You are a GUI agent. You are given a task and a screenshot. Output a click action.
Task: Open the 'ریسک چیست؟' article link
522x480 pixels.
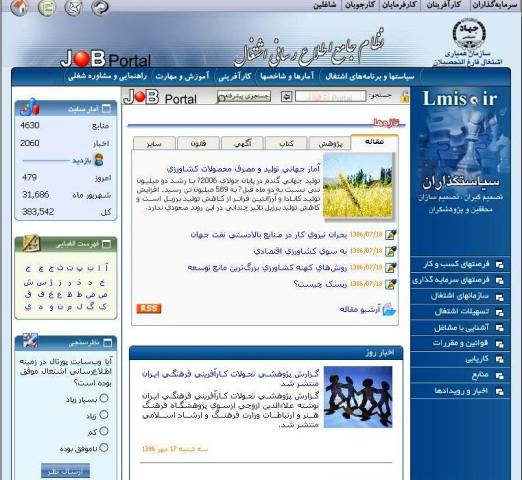coord(320,284)
